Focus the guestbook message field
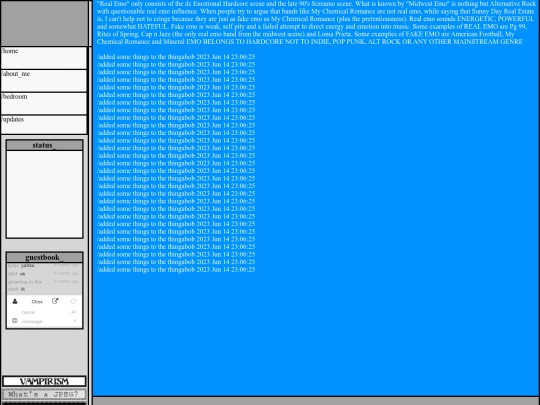Viewport: 540px width, 405px height. point(46,321)
